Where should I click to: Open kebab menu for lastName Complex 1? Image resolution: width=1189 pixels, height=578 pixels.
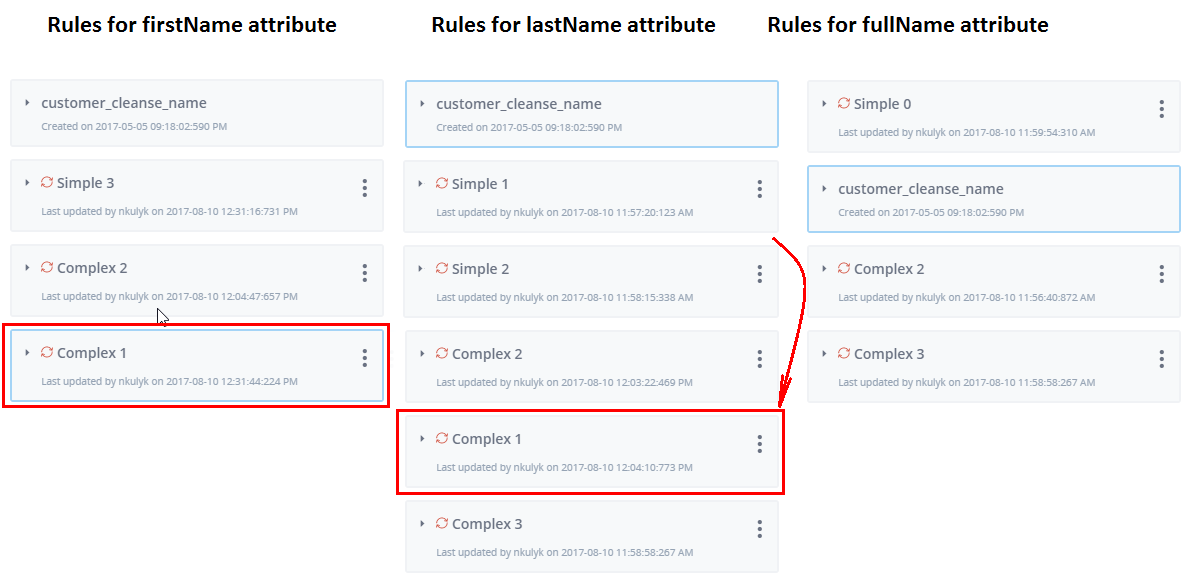760,444
